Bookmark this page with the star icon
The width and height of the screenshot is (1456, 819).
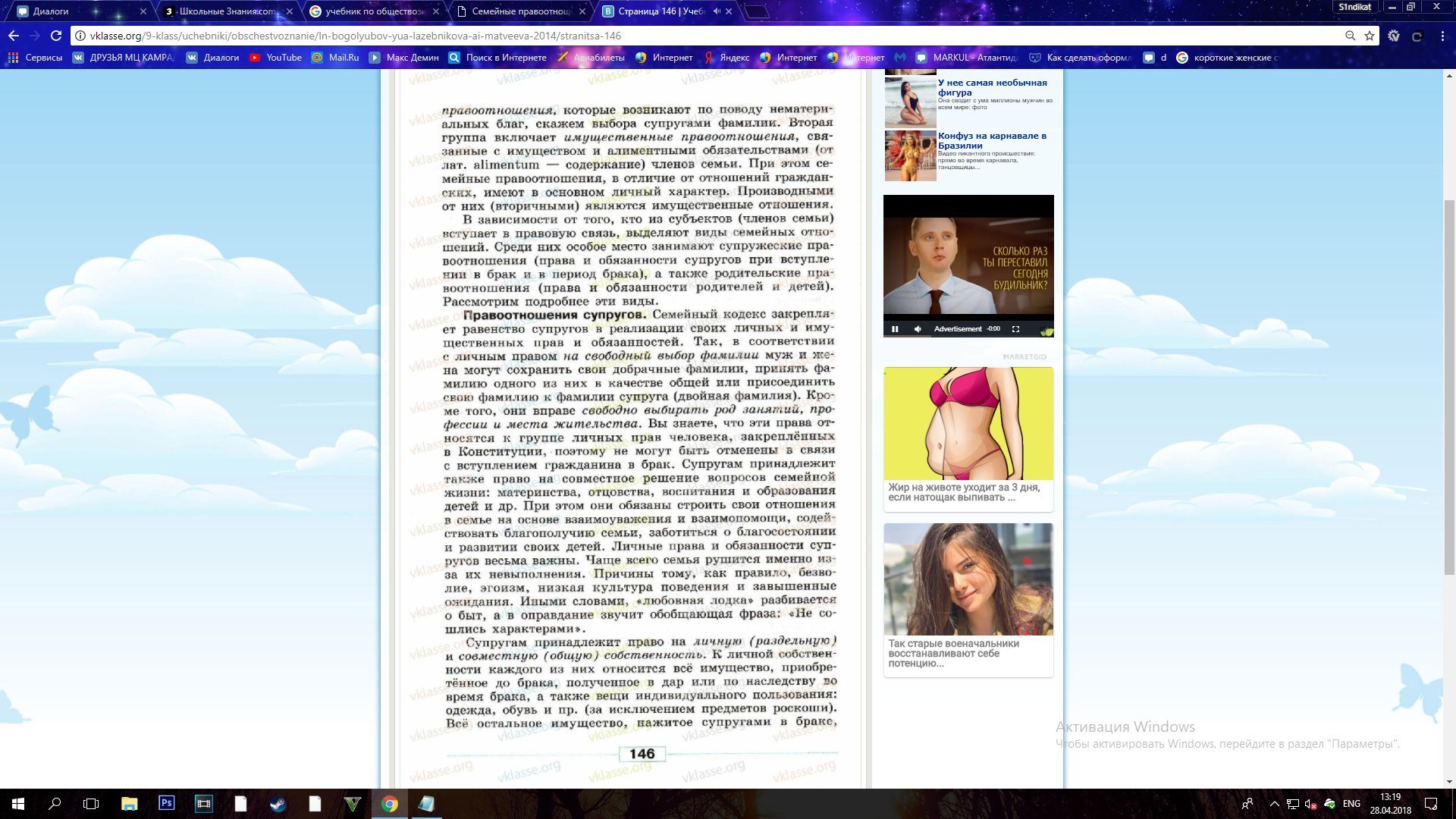[x=1370, y=36]
